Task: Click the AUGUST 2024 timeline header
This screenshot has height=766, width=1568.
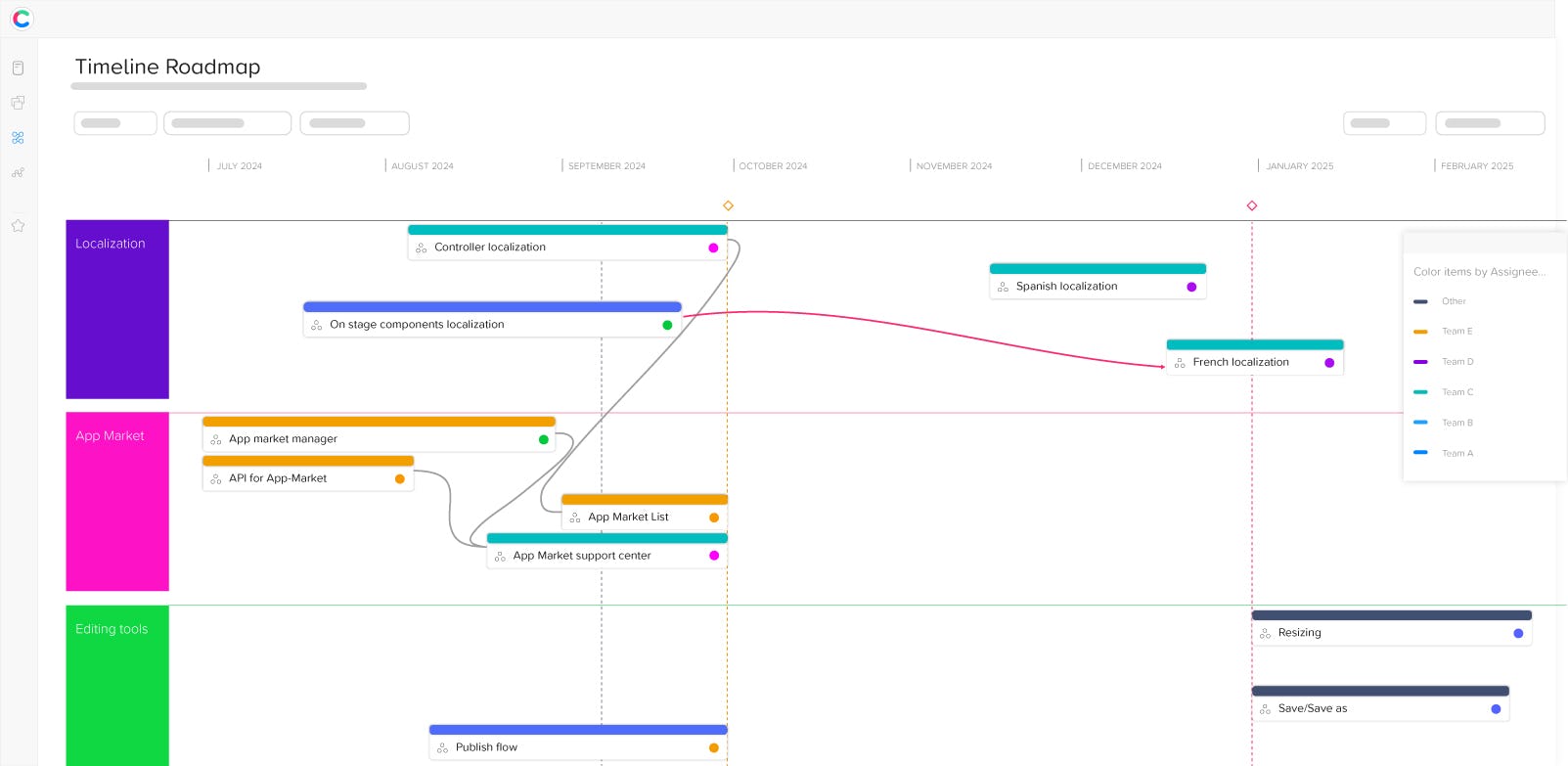Action: click(423, 166)
